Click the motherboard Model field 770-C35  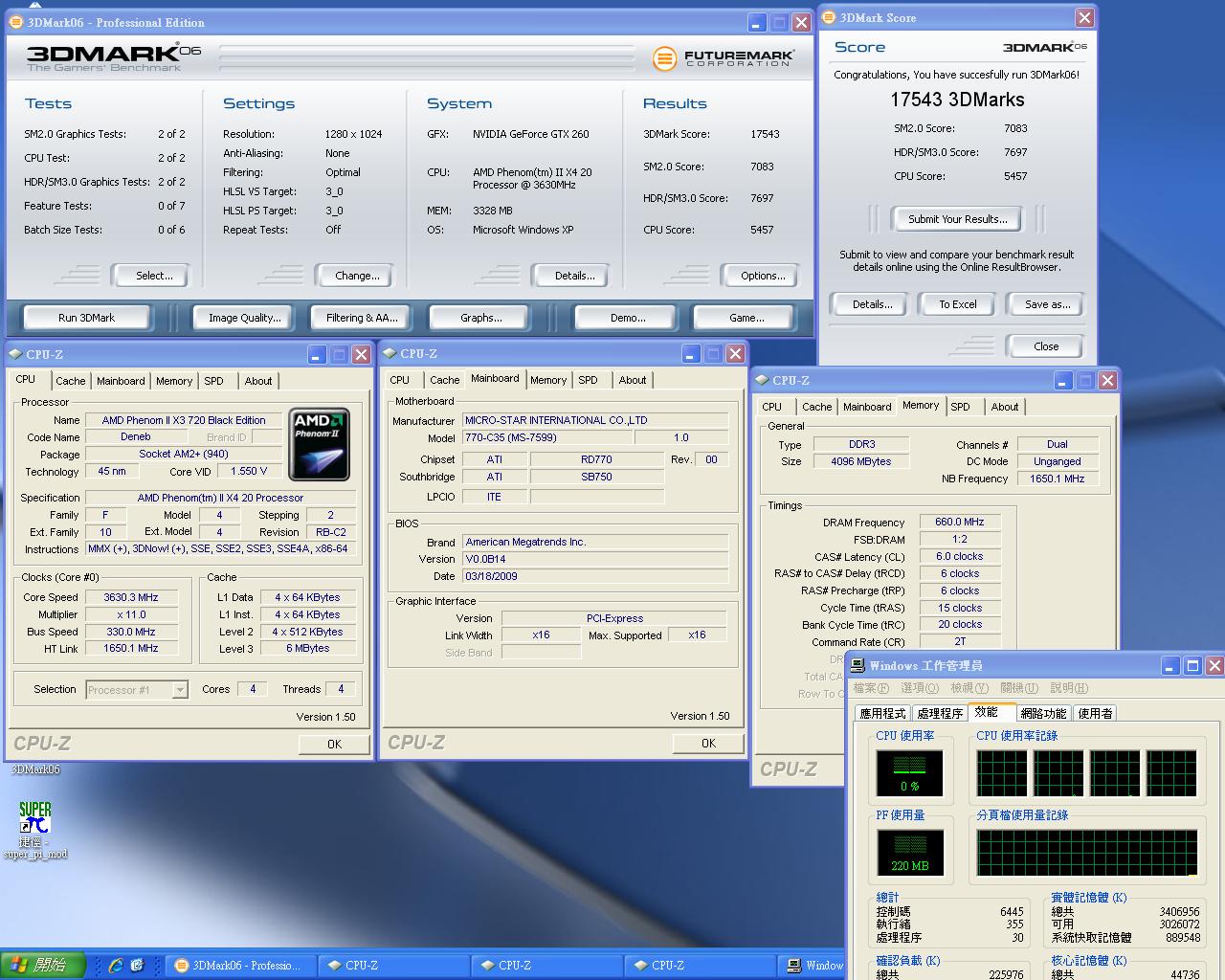click(547, 437)
